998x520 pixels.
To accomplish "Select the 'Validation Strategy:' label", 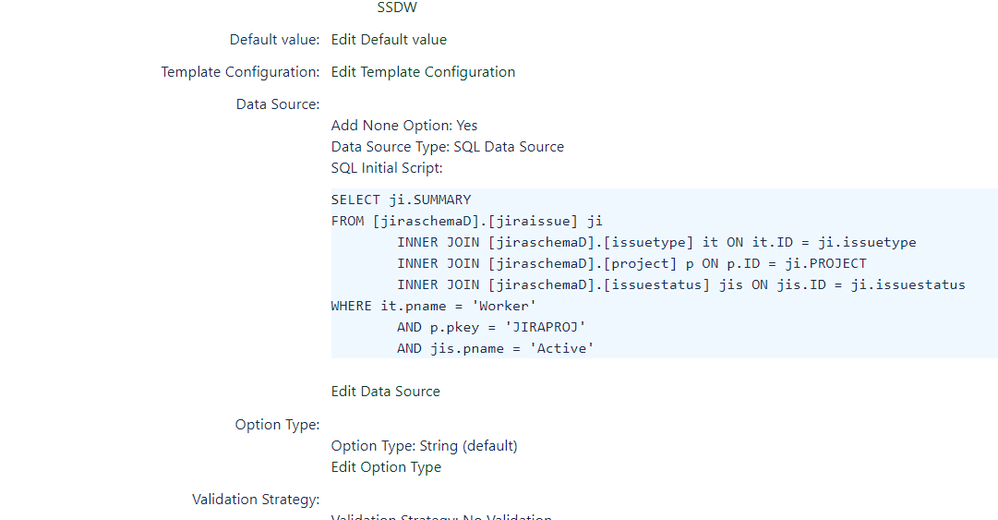I will coord(256,500).
